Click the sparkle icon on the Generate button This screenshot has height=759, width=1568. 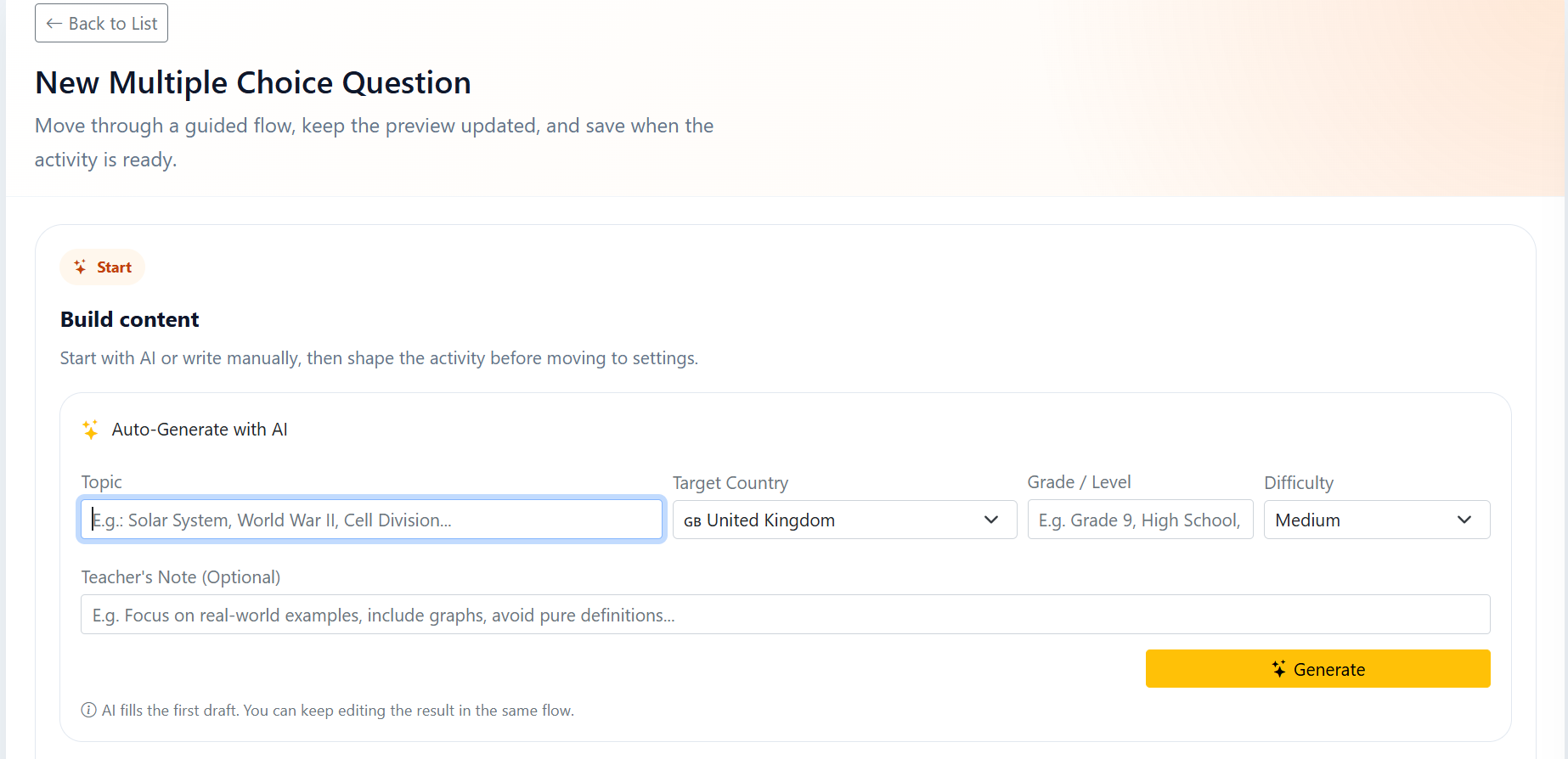[x=1278, y=669]
